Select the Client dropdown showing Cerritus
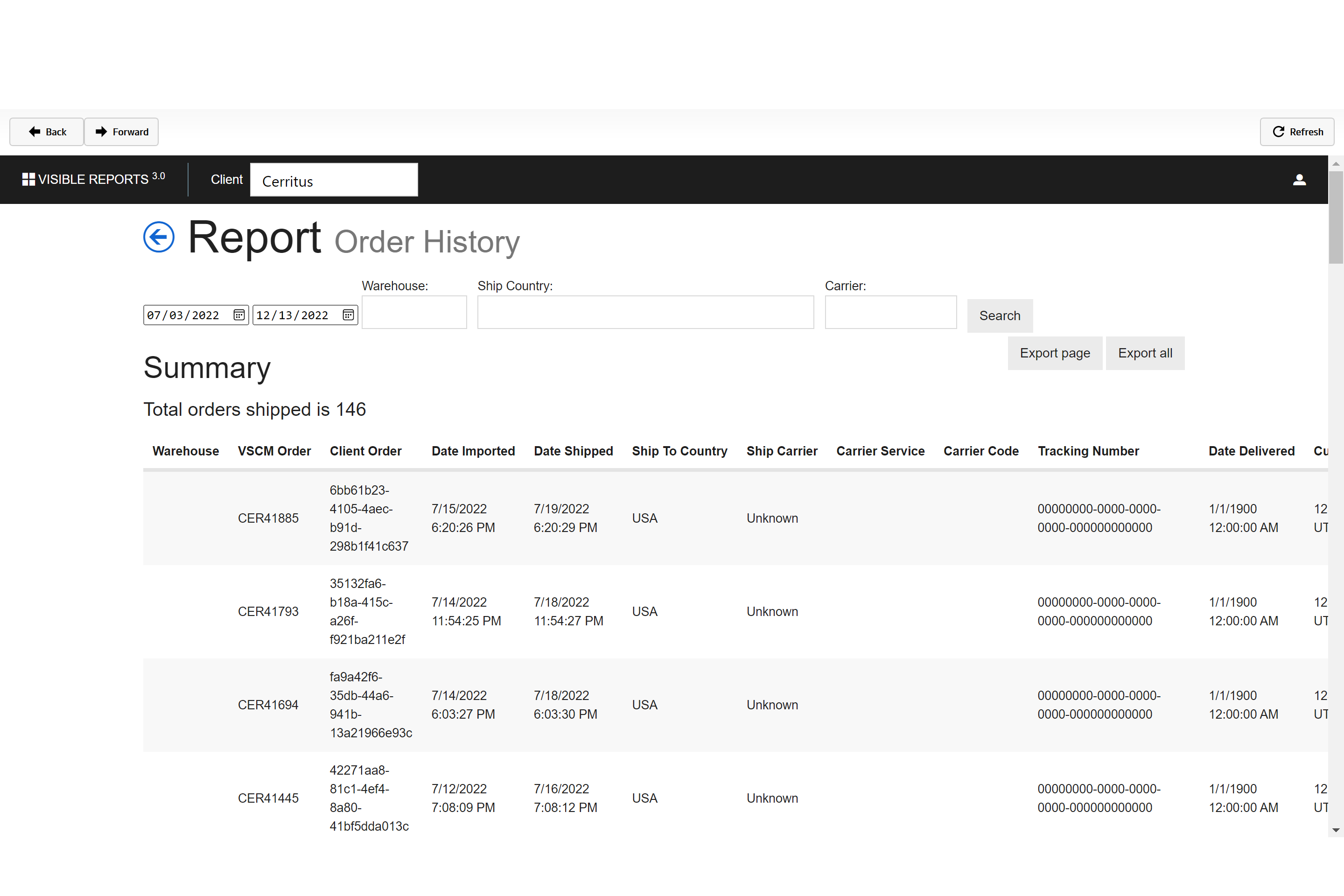This screenshot has height=896, width=1344. click(334, 180)
